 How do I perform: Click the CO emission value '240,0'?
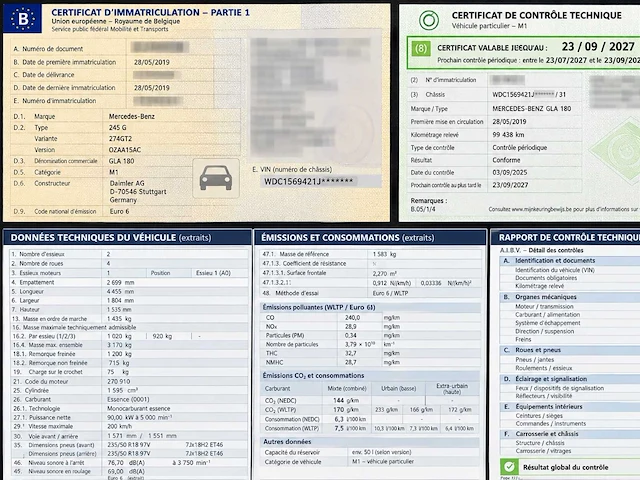353,318
